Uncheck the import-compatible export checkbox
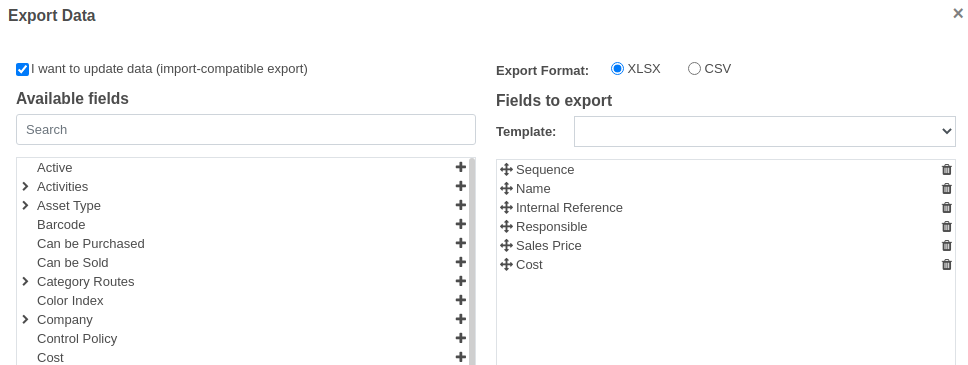 point(22,69)
